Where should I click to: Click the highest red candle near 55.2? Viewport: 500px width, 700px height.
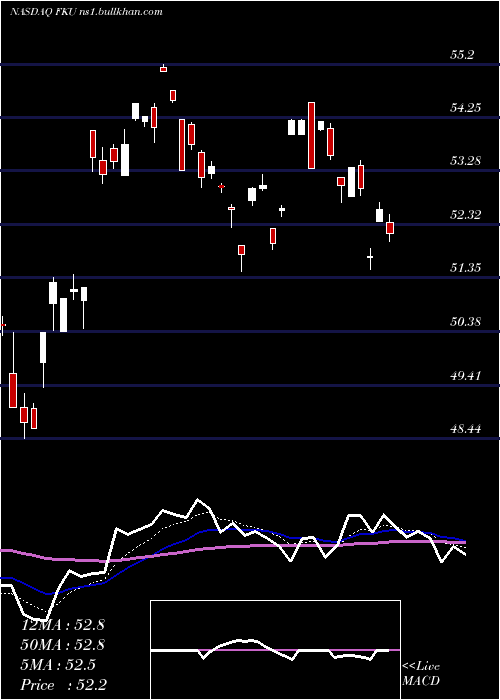163,68
